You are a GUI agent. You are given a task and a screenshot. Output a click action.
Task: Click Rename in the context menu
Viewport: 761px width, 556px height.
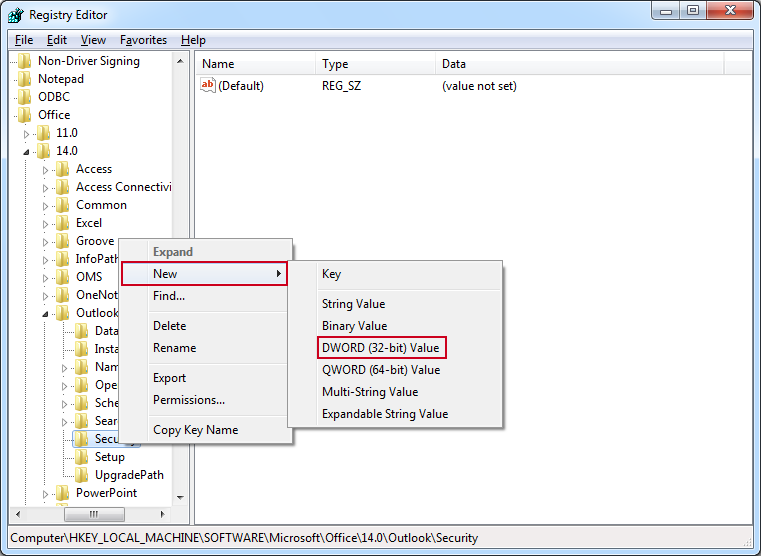pyautogui.click(x=174, y=348)
